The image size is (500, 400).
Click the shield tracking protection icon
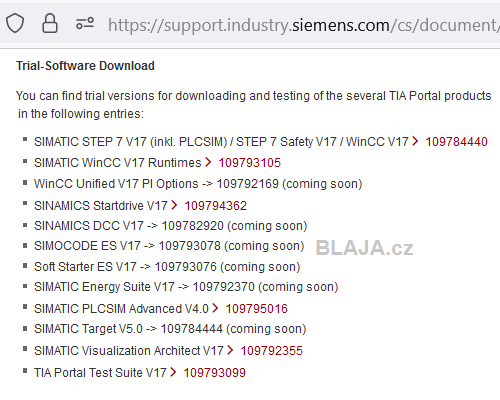(x=15, y=23)
